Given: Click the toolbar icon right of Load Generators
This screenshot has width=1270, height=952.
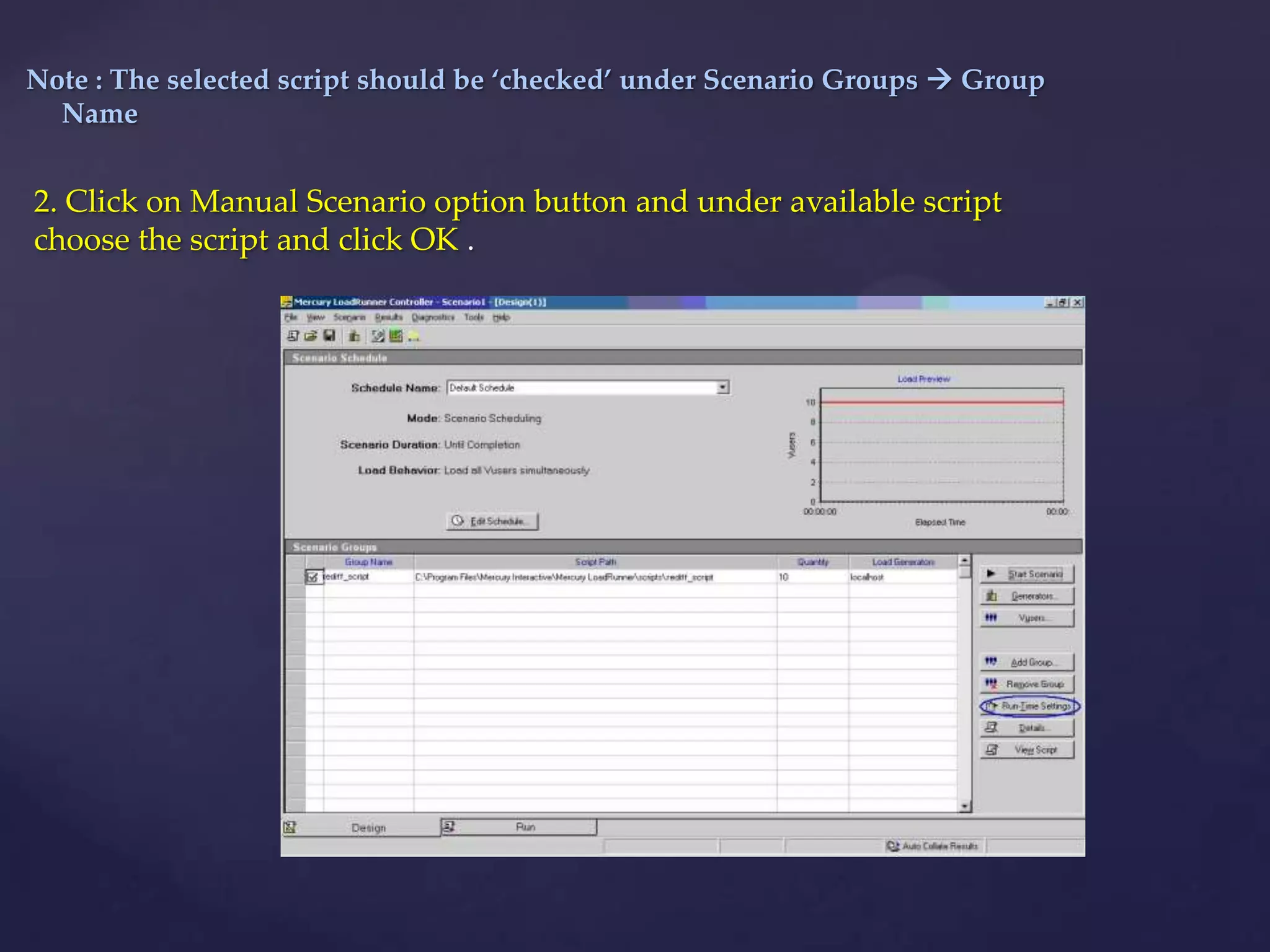Looking at the screenshot, I should pyautogui.click(x=377, y=336).
